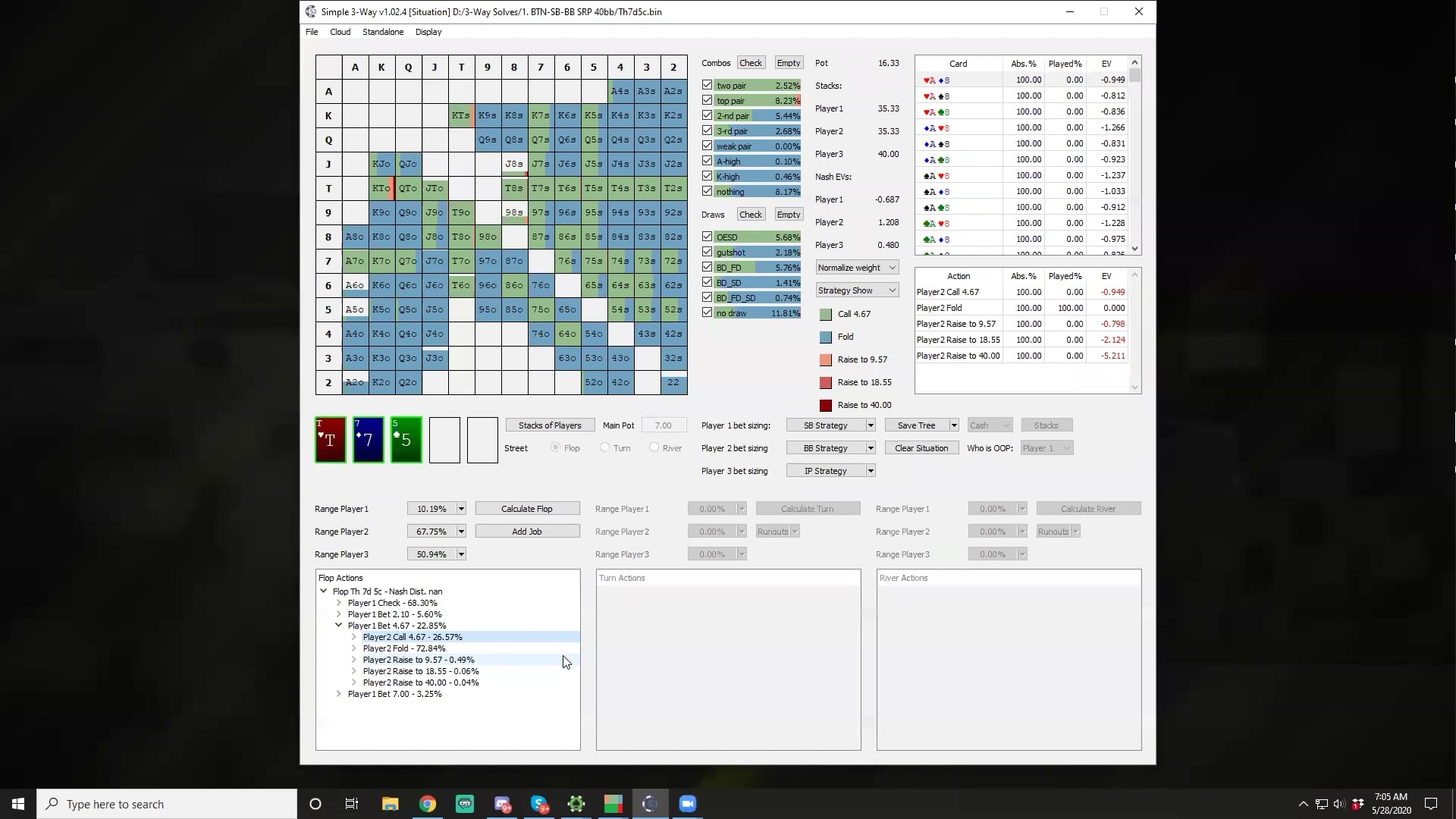Toggle the no draw checkbox
The width and height of the screenshot is (1456, 819).
pos(708,312)
